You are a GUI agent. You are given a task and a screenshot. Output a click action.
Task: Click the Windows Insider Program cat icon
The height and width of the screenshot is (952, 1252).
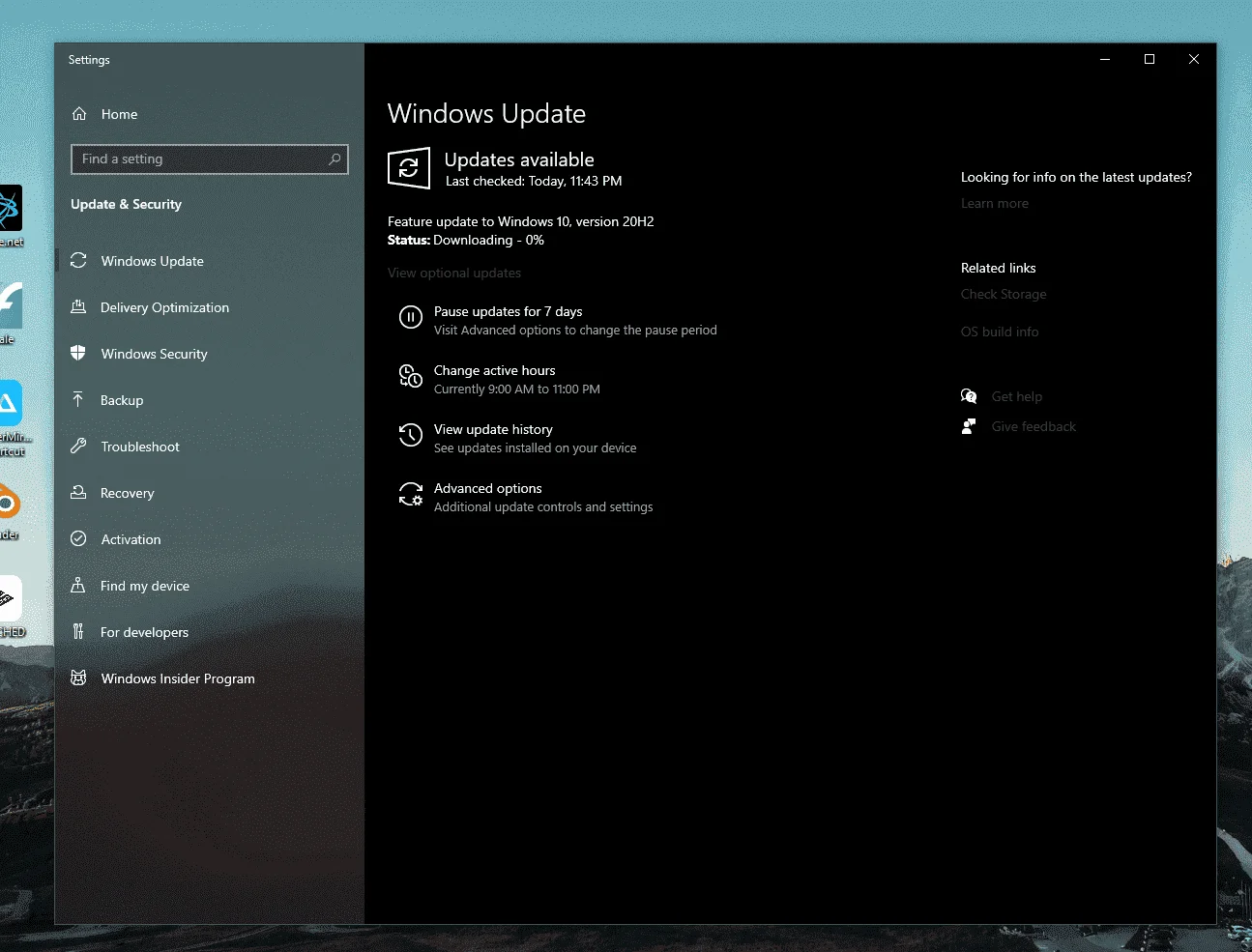coord(79,678)
